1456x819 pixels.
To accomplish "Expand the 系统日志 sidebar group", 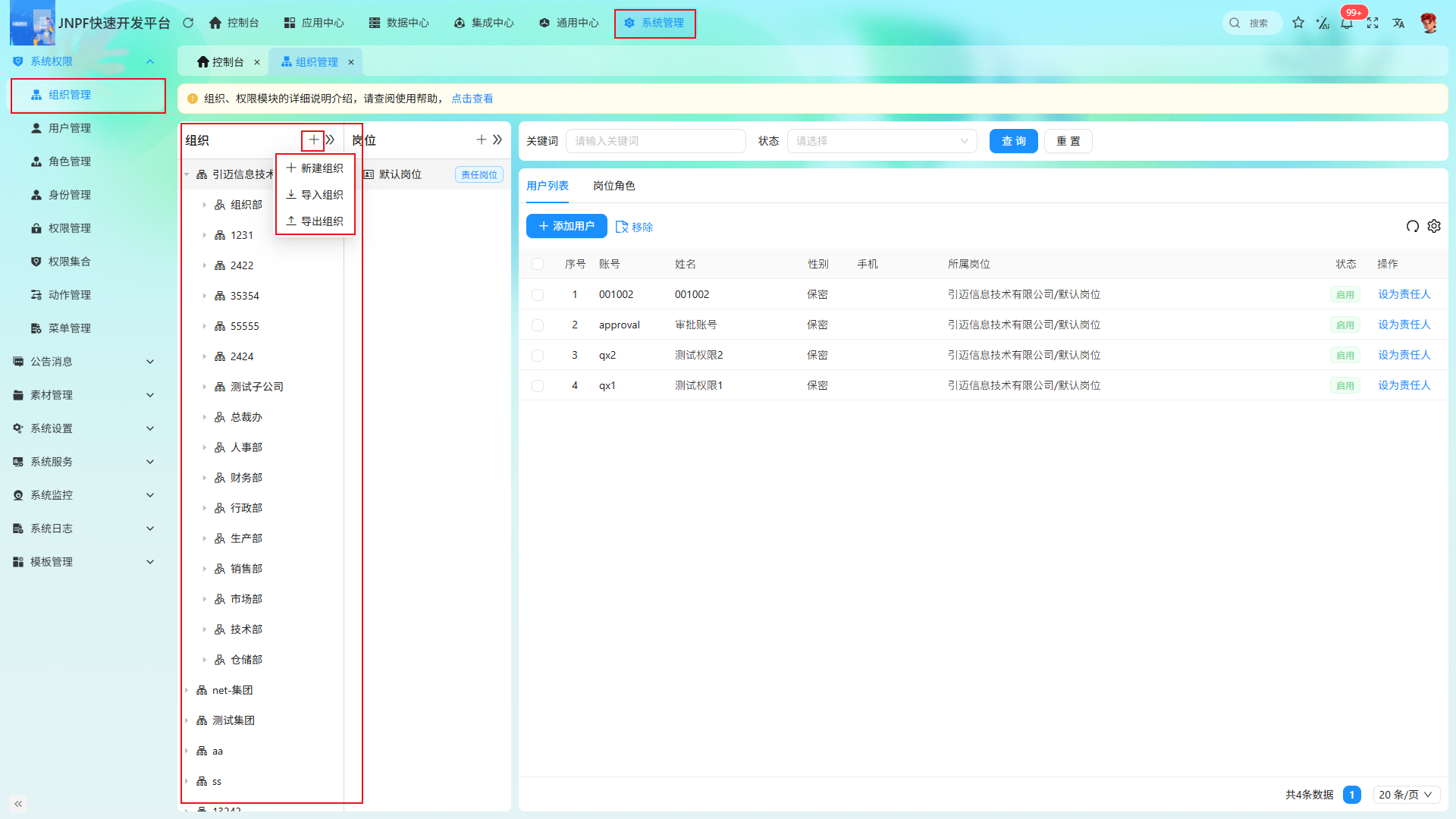I will pyautogui.click(x=83, y=529).
